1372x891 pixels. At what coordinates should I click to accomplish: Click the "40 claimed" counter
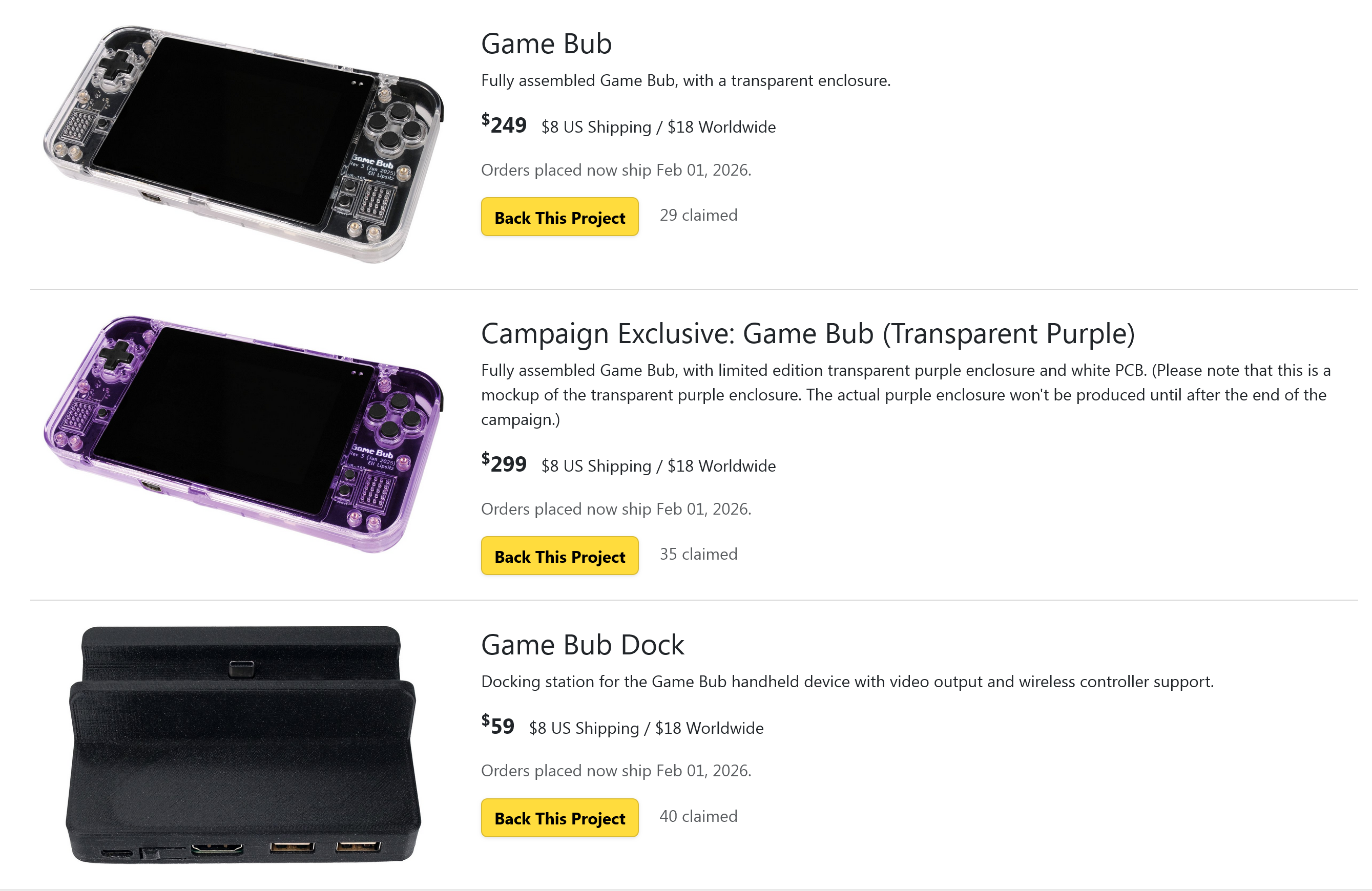tap(698, 816)
